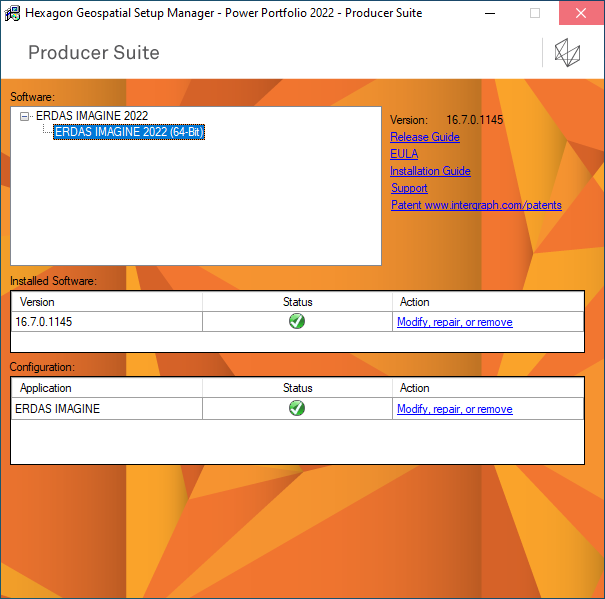Click the Version column header in Installed Software

click(x=107, y=302)
